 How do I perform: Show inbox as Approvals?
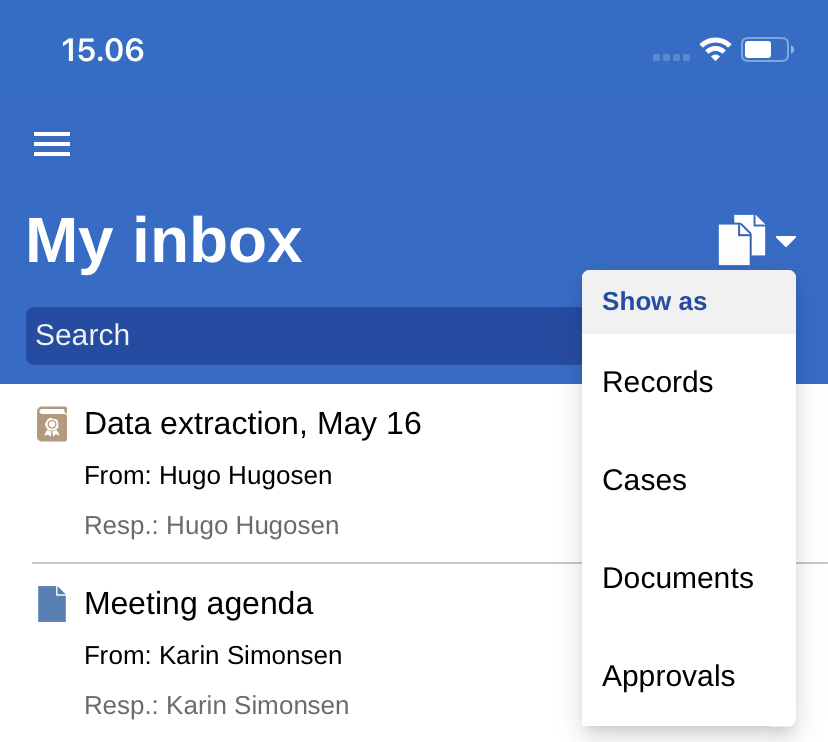pos(669,676)
